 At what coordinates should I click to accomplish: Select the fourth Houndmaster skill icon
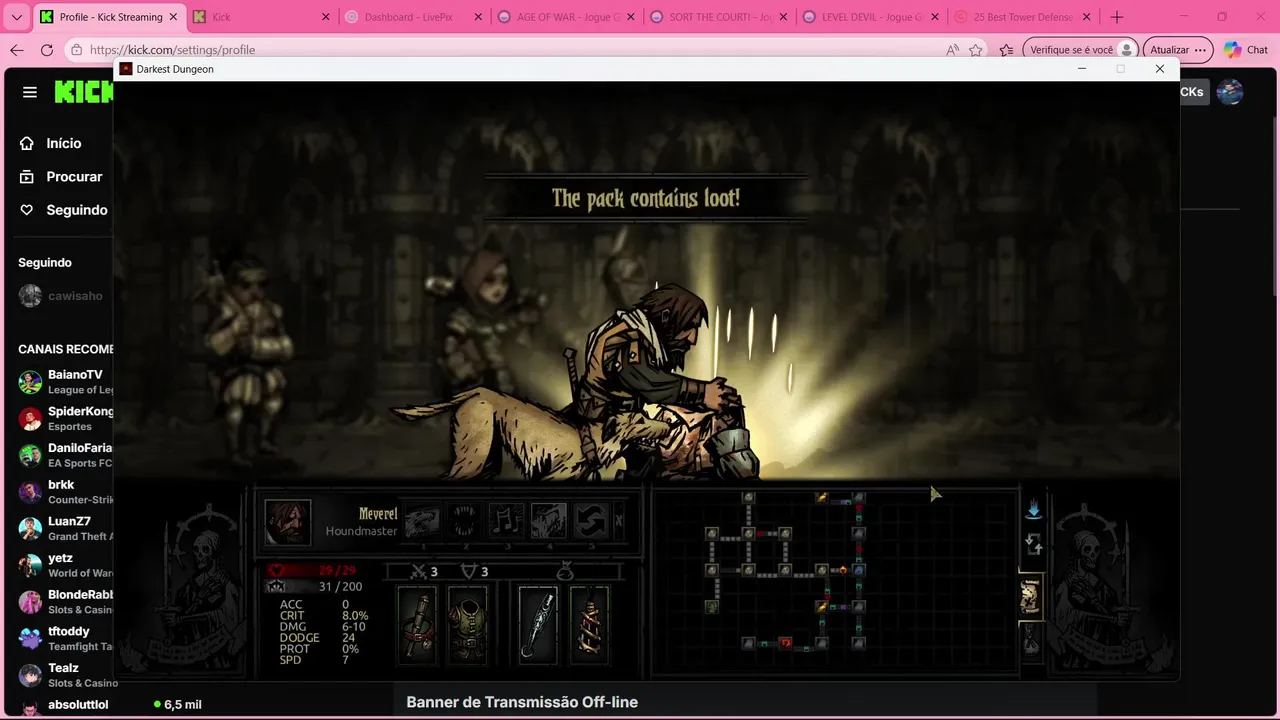[x=548, y=520]
